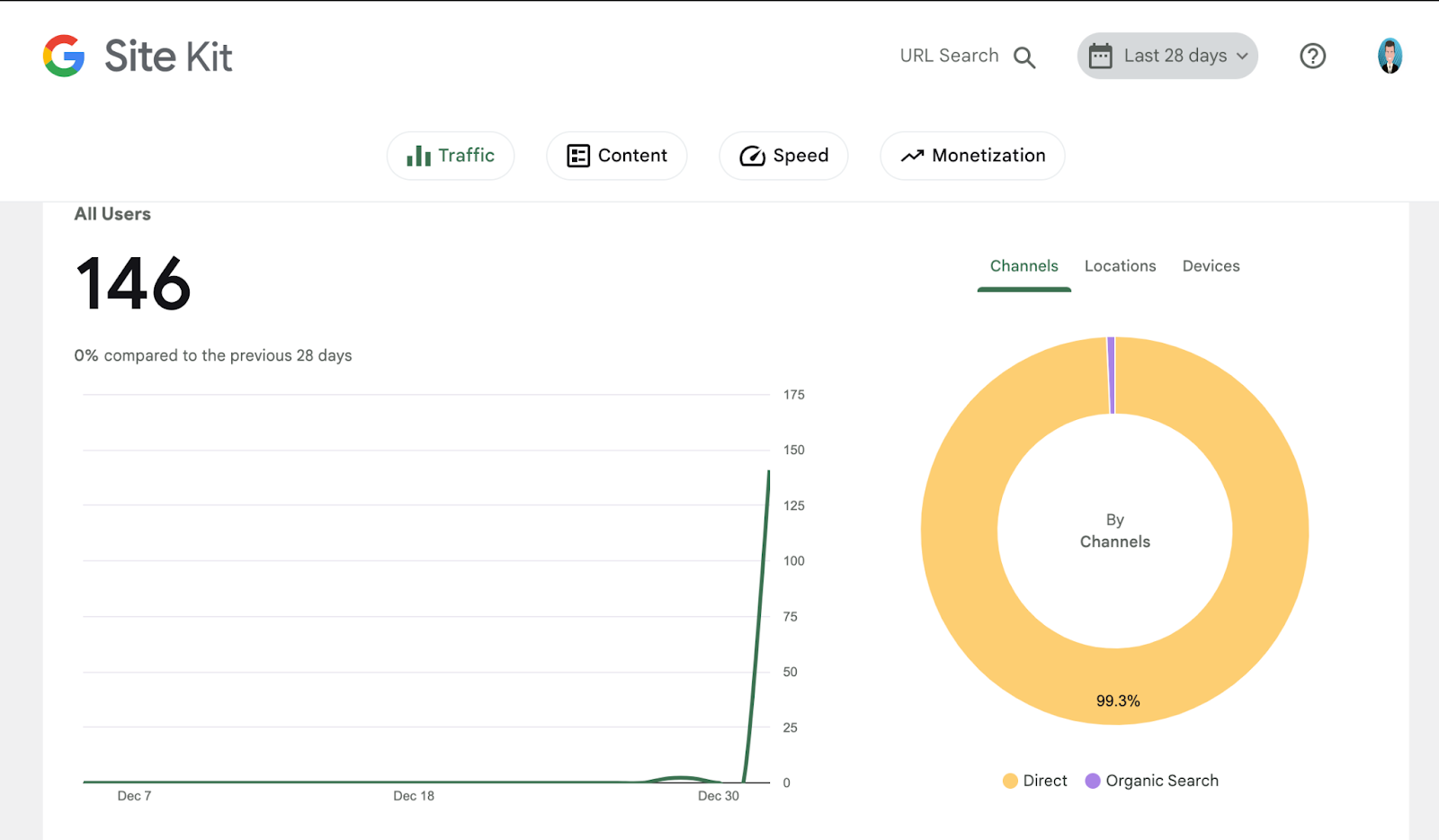Click the Traffic bar chart icon

(x=418, y=156)
